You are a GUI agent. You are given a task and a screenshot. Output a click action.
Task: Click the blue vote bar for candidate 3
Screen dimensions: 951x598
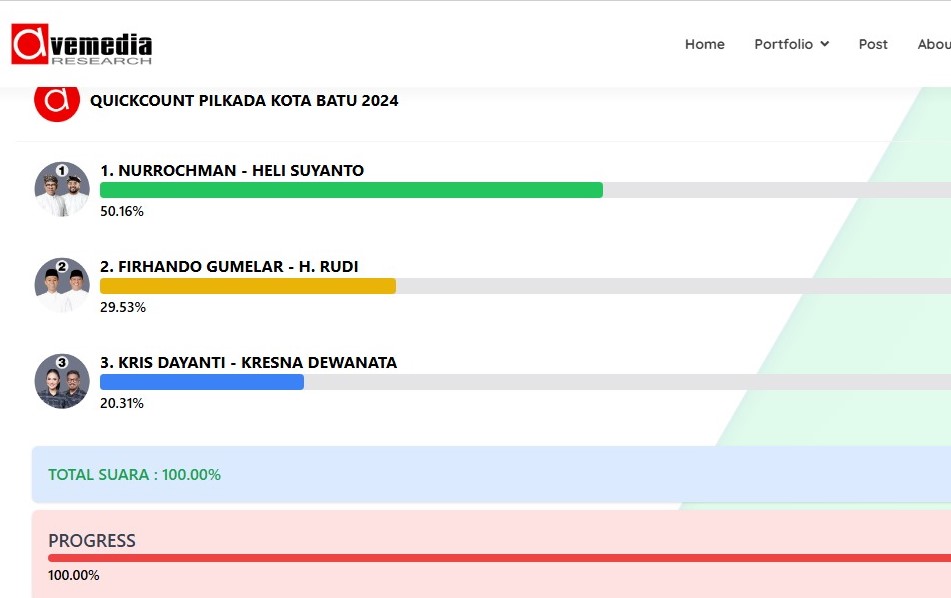(202, 381)
